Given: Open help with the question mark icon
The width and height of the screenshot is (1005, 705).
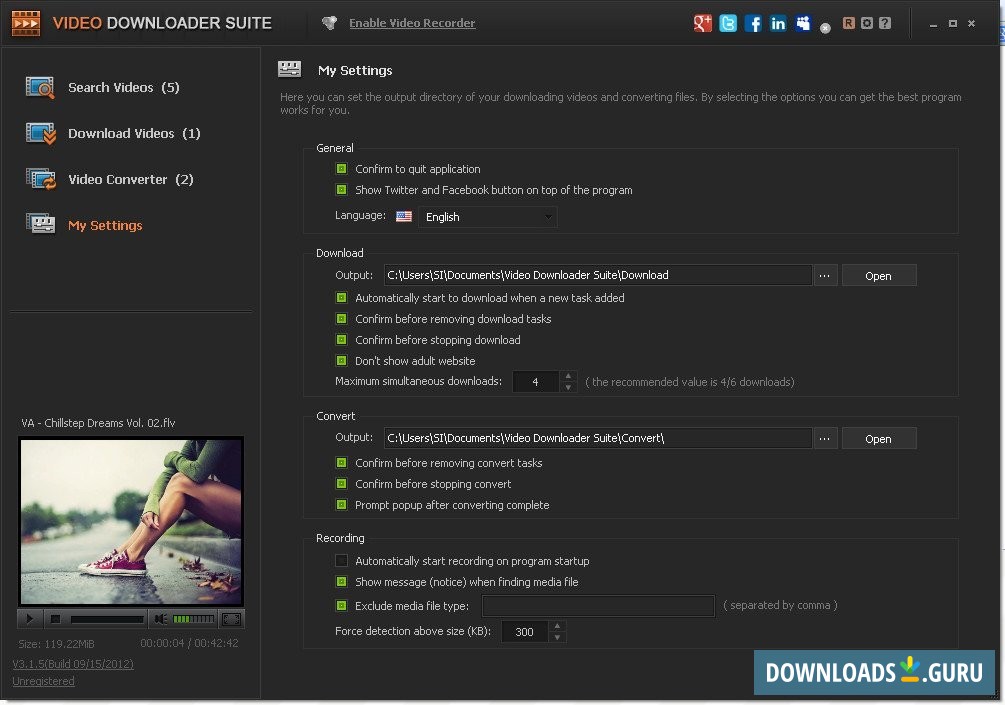Looking at the screenshot, I should 885,23.
